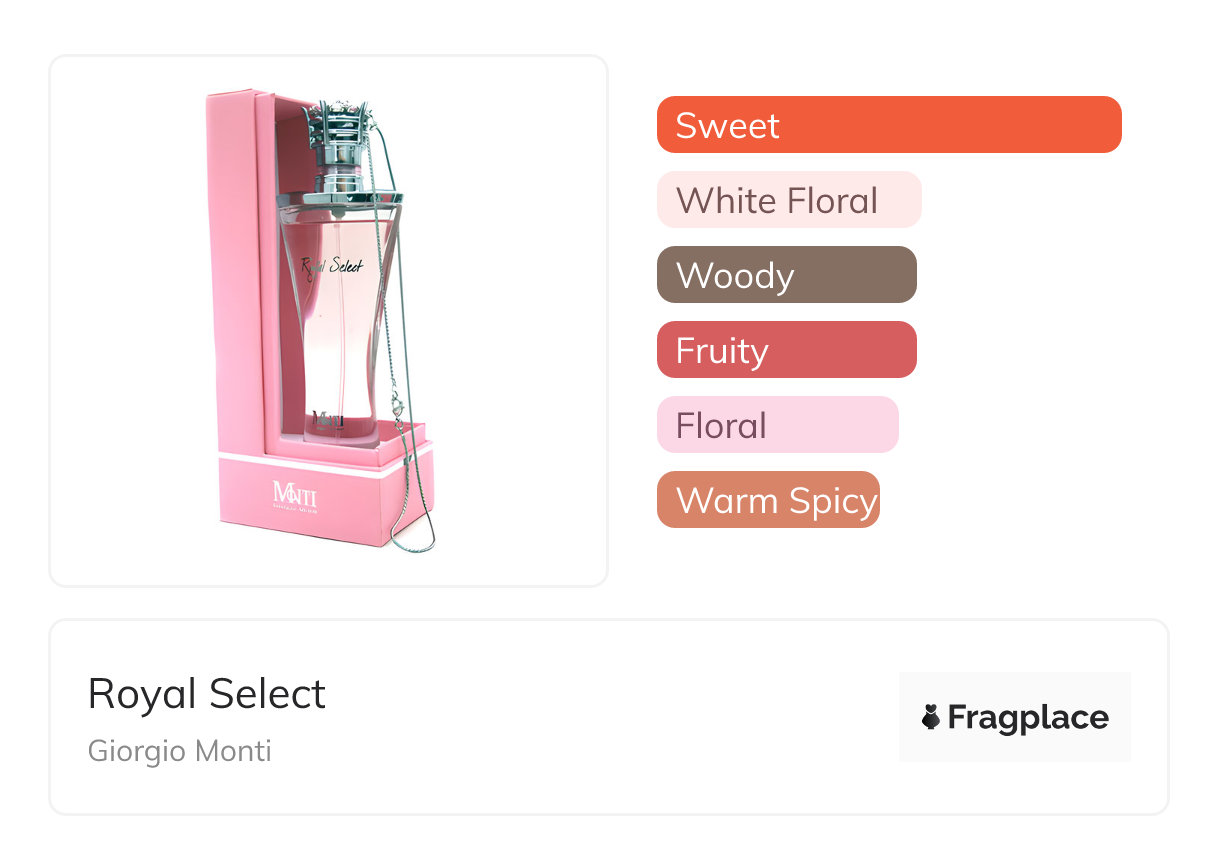The image size is (1218, 864).
Task: Pick the Fruity accord bar
Action: click(786, 350)
